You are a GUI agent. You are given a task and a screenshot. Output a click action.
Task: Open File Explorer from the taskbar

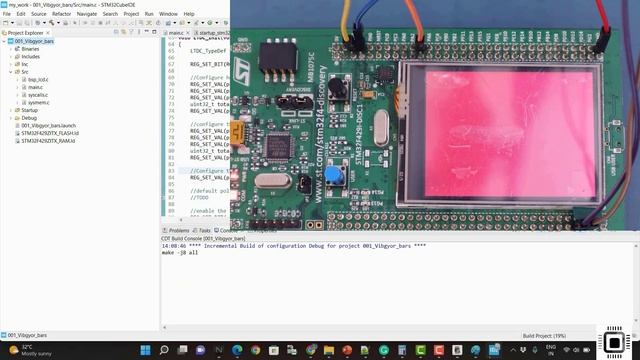(x=329, y=350)
